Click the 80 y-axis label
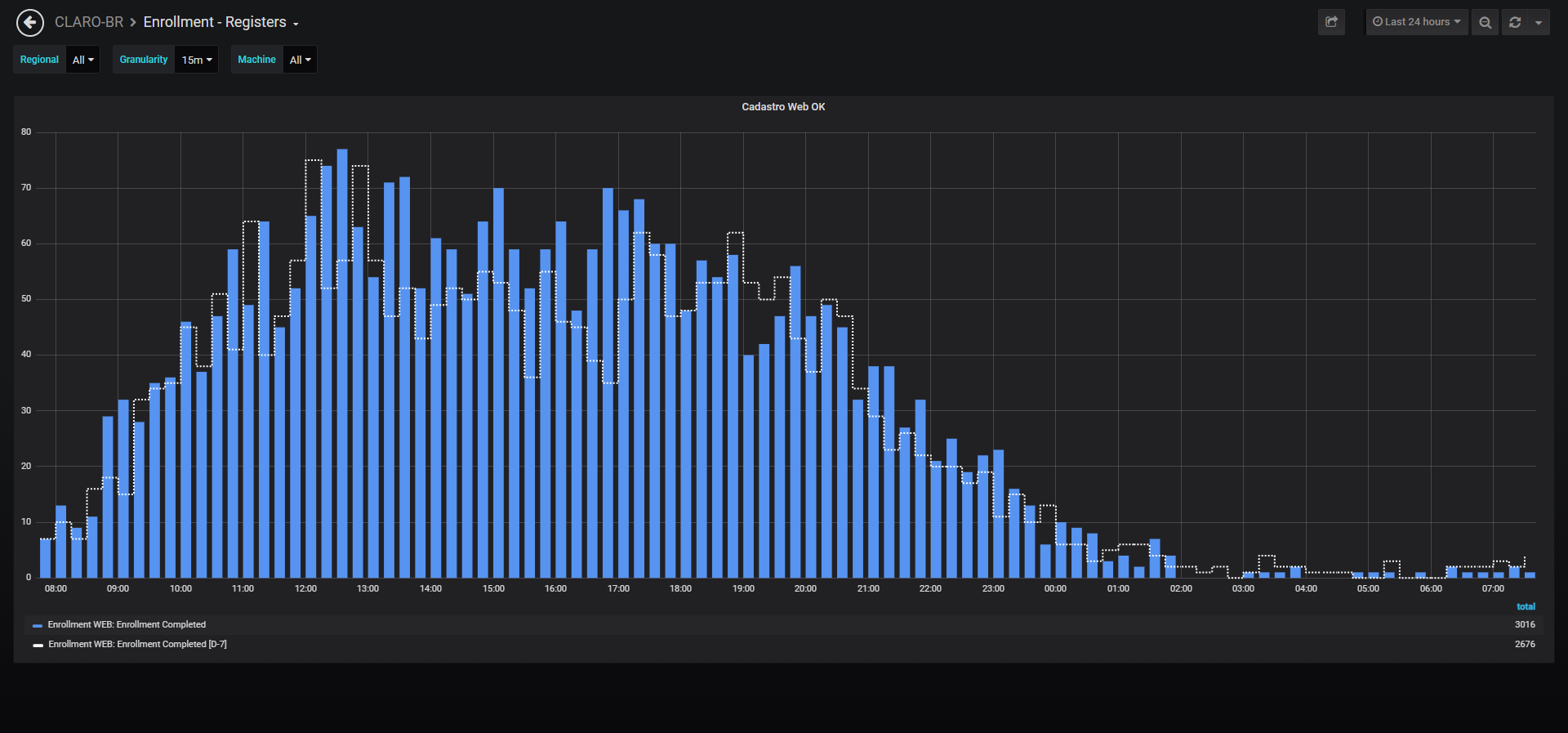 (x=26, y=132)
